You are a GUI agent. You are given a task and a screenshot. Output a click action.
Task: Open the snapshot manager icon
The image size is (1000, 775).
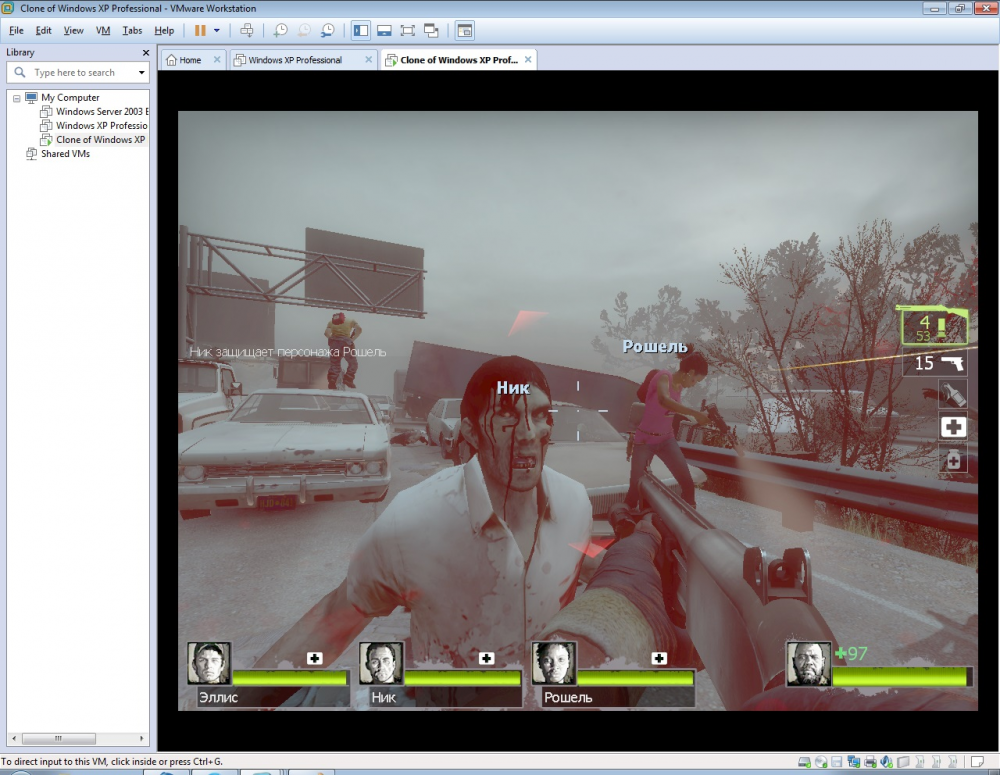(x=328, y=31)
